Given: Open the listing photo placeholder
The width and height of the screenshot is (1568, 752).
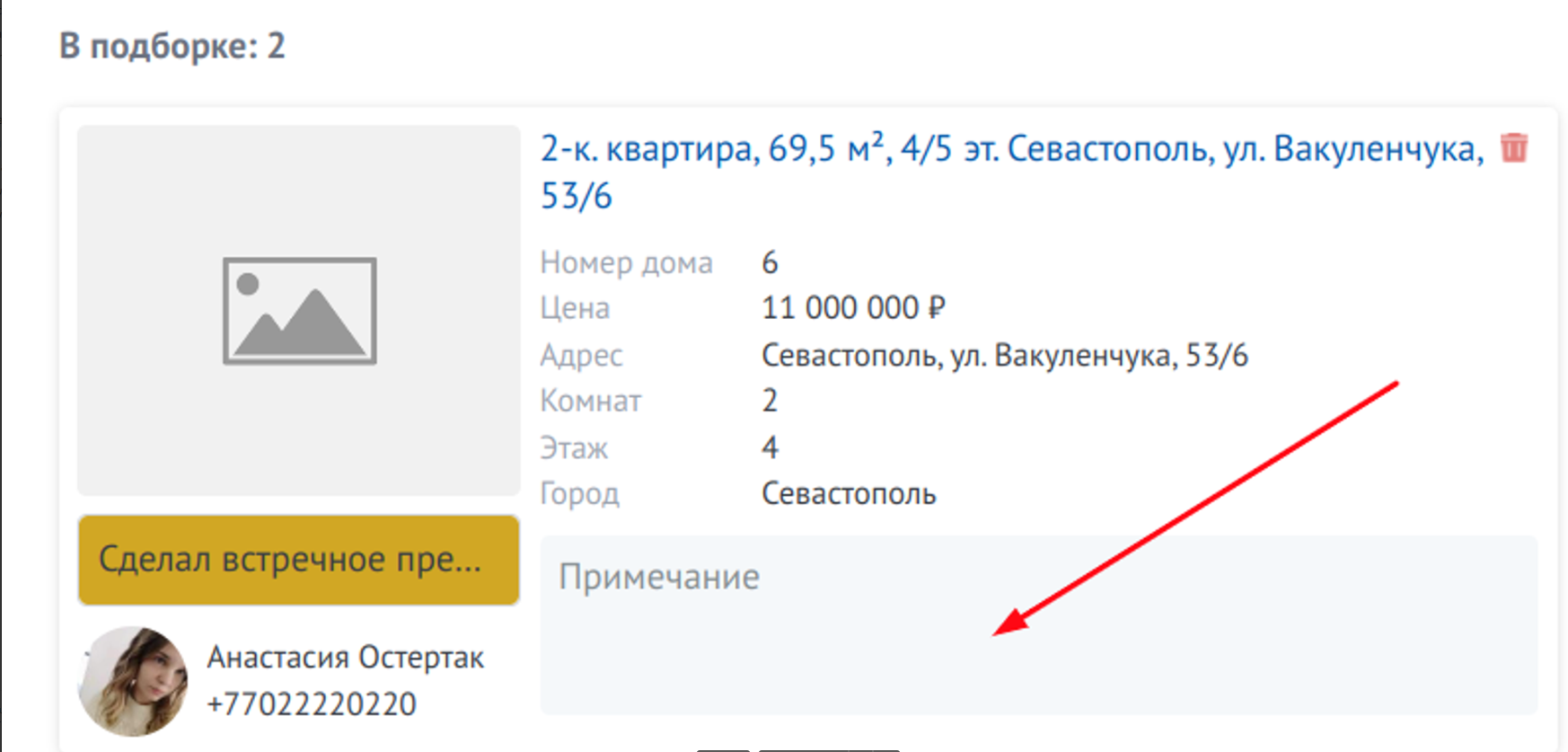Looking at the screenshot, I should pos(299,310).
